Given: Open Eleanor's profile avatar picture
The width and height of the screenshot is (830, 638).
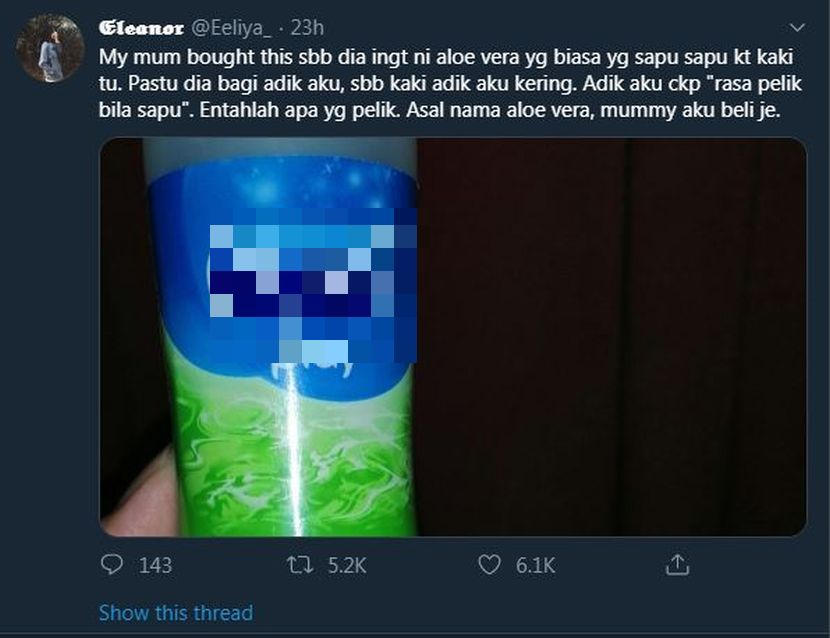Looking at the screenshot, I should (x=50, y=48).
